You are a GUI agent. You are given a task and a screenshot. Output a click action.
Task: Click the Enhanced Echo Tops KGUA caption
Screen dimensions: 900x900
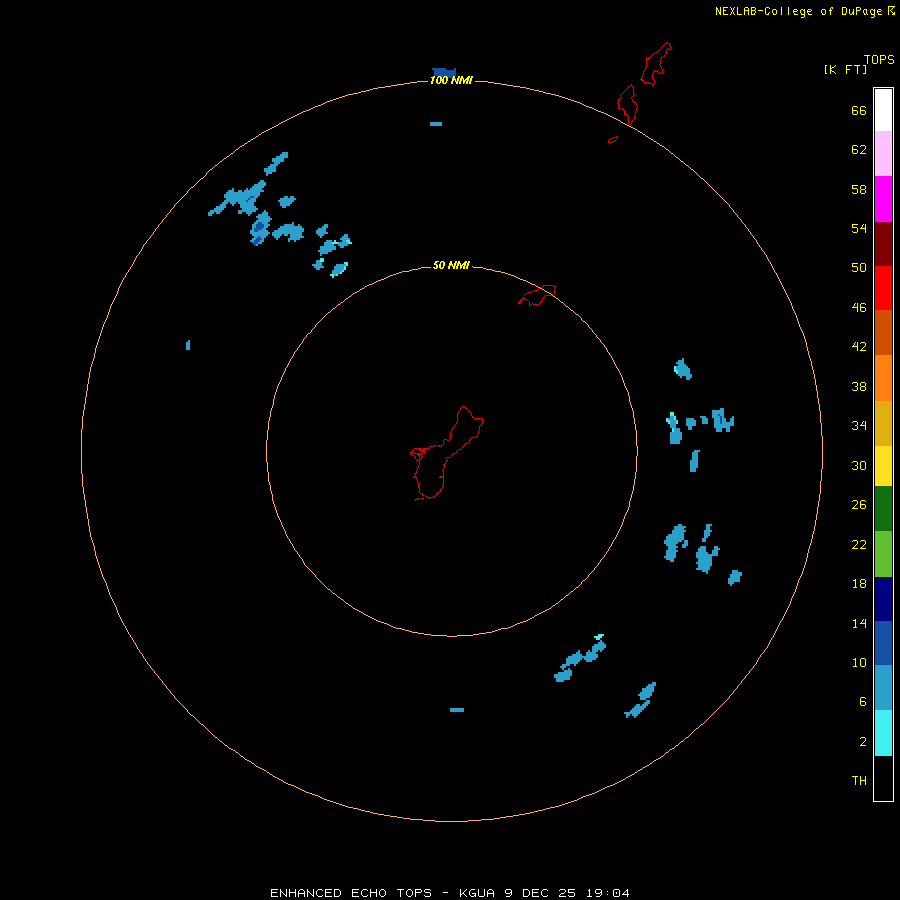450,893
